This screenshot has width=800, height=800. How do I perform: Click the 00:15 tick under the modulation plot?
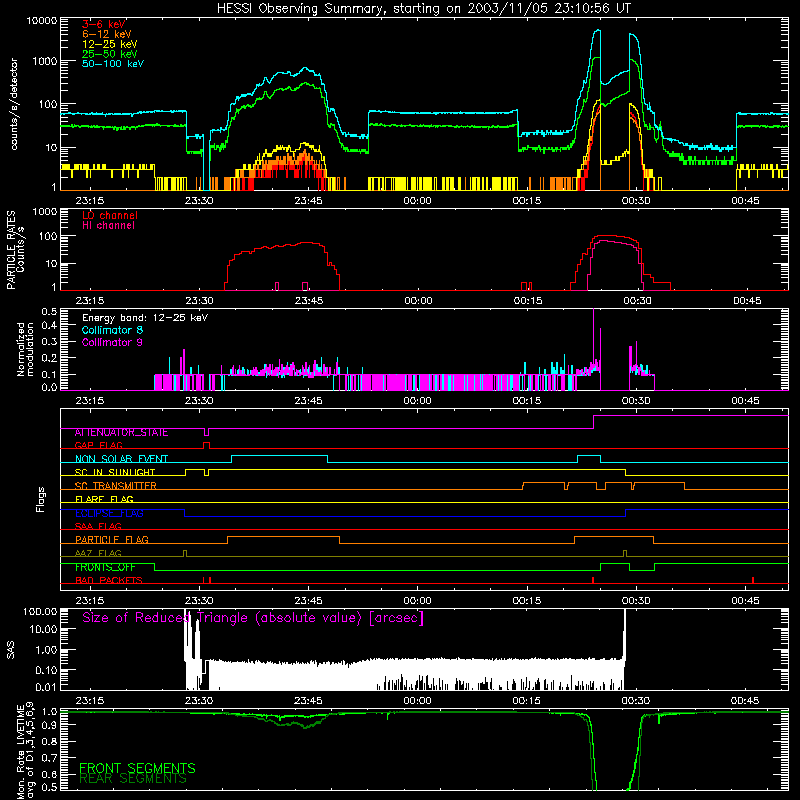coord(527,401)
